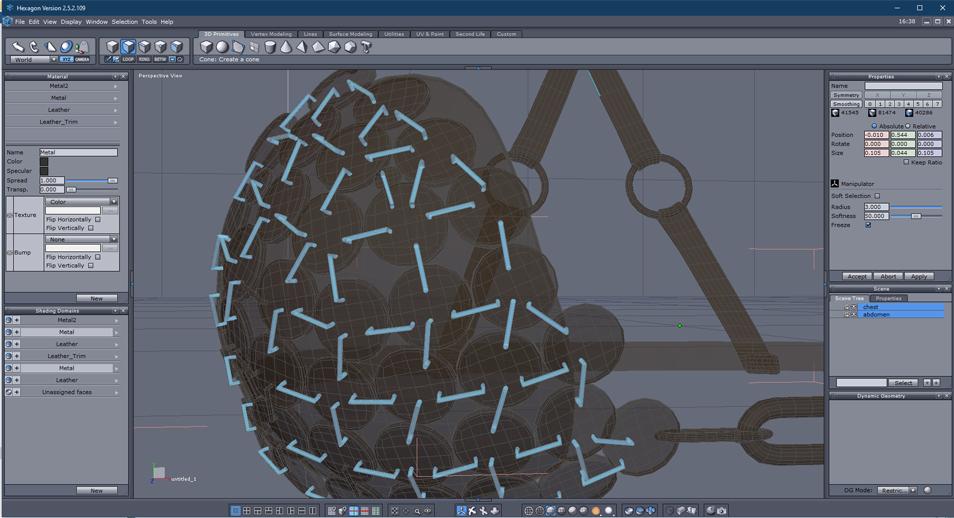Click the Accept button

point(857,276)
